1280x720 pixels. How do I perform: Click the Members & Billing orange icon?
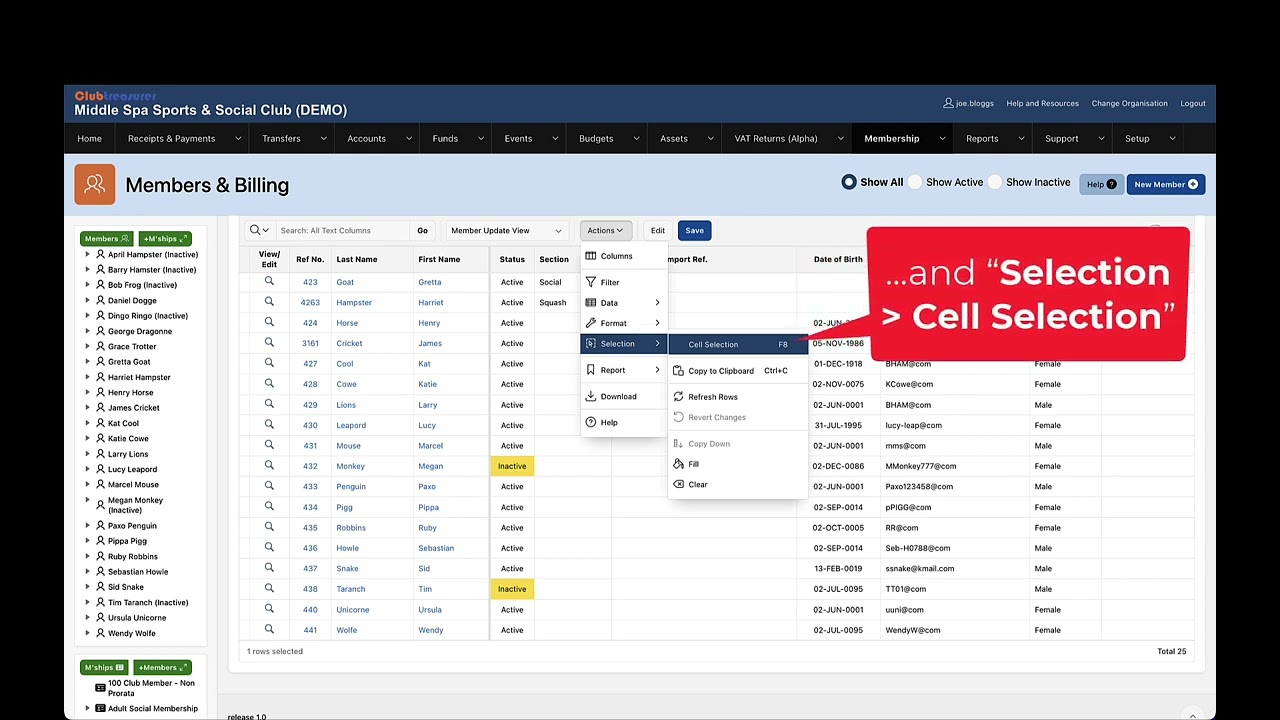94,184
